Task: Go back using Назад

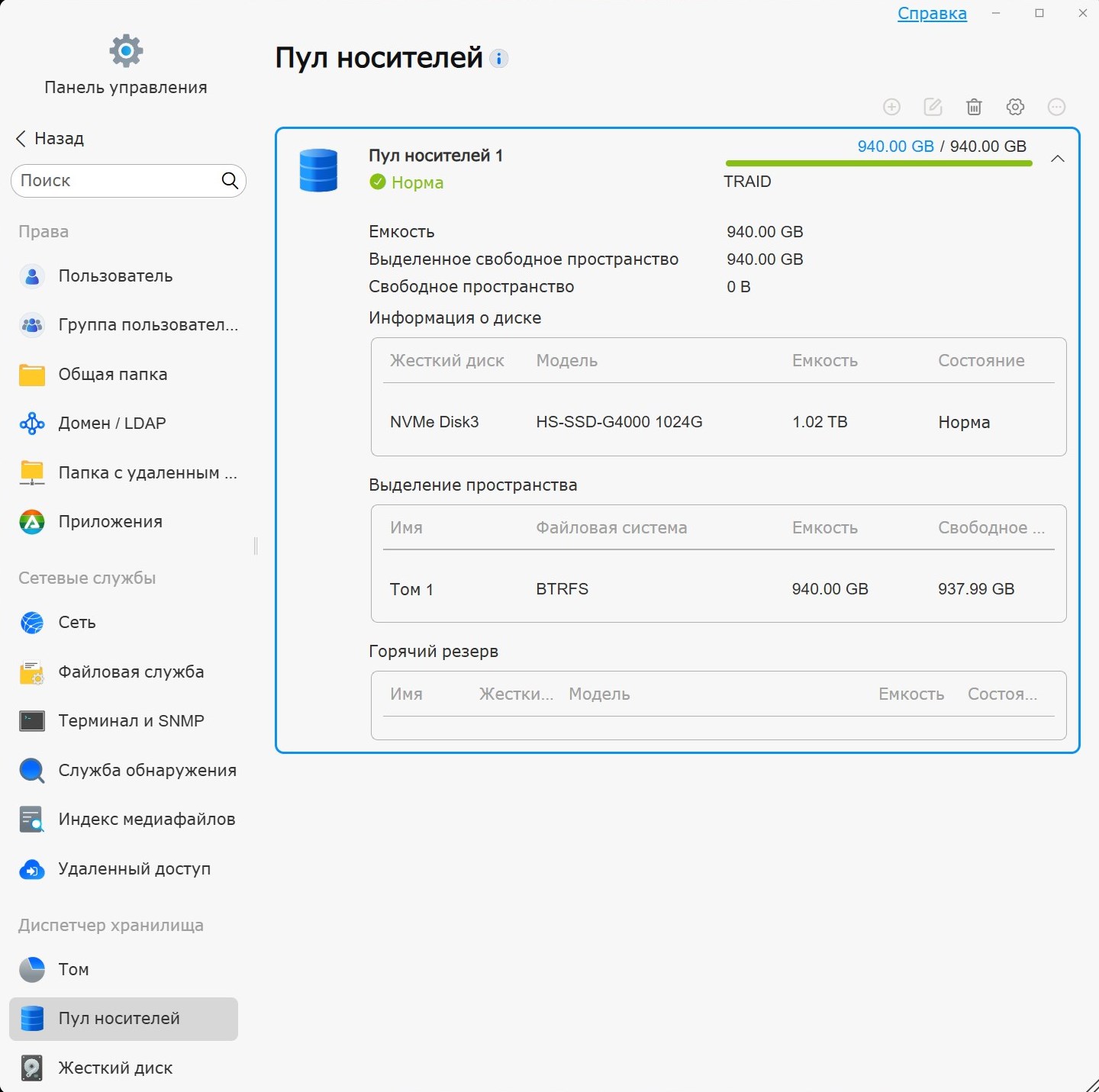Action: 50,138
